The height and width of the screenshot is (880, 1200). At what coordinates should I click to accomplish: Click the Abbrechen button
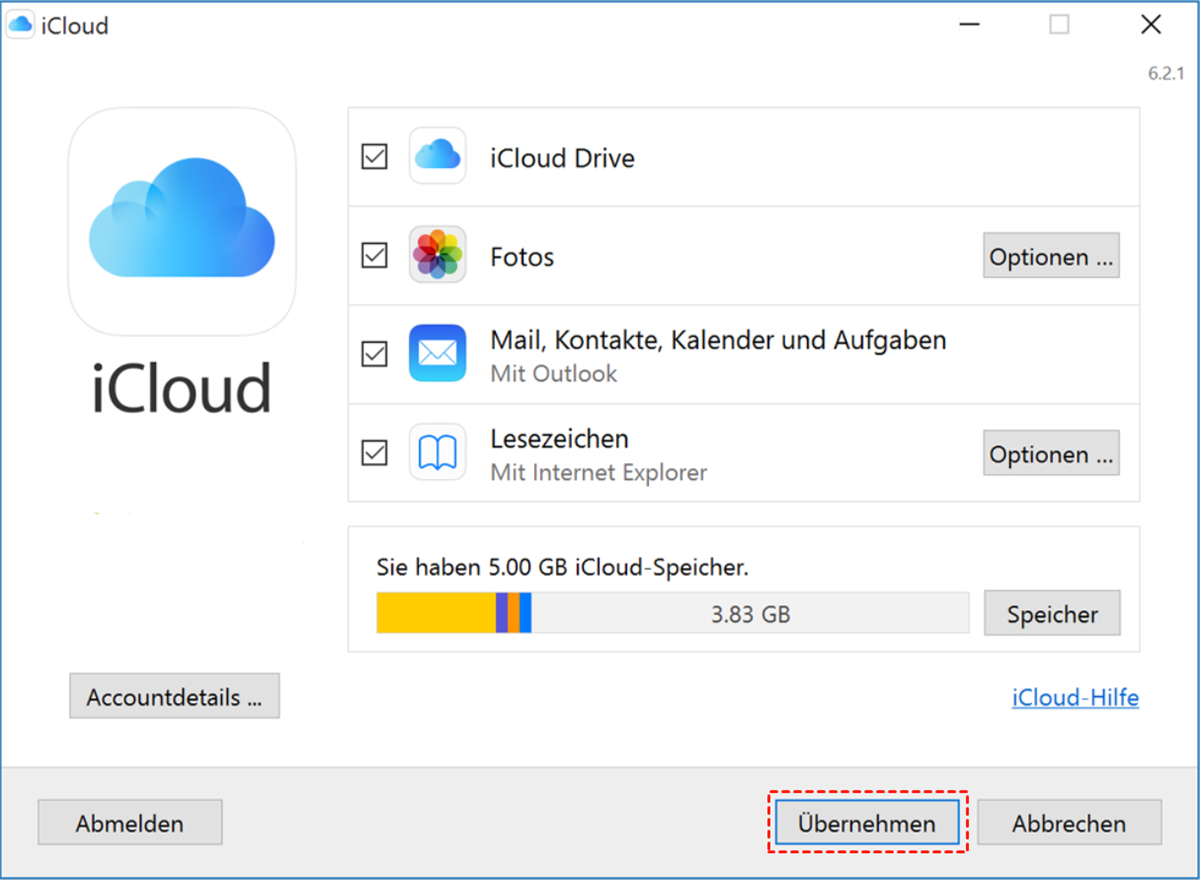coord(1069,823)
